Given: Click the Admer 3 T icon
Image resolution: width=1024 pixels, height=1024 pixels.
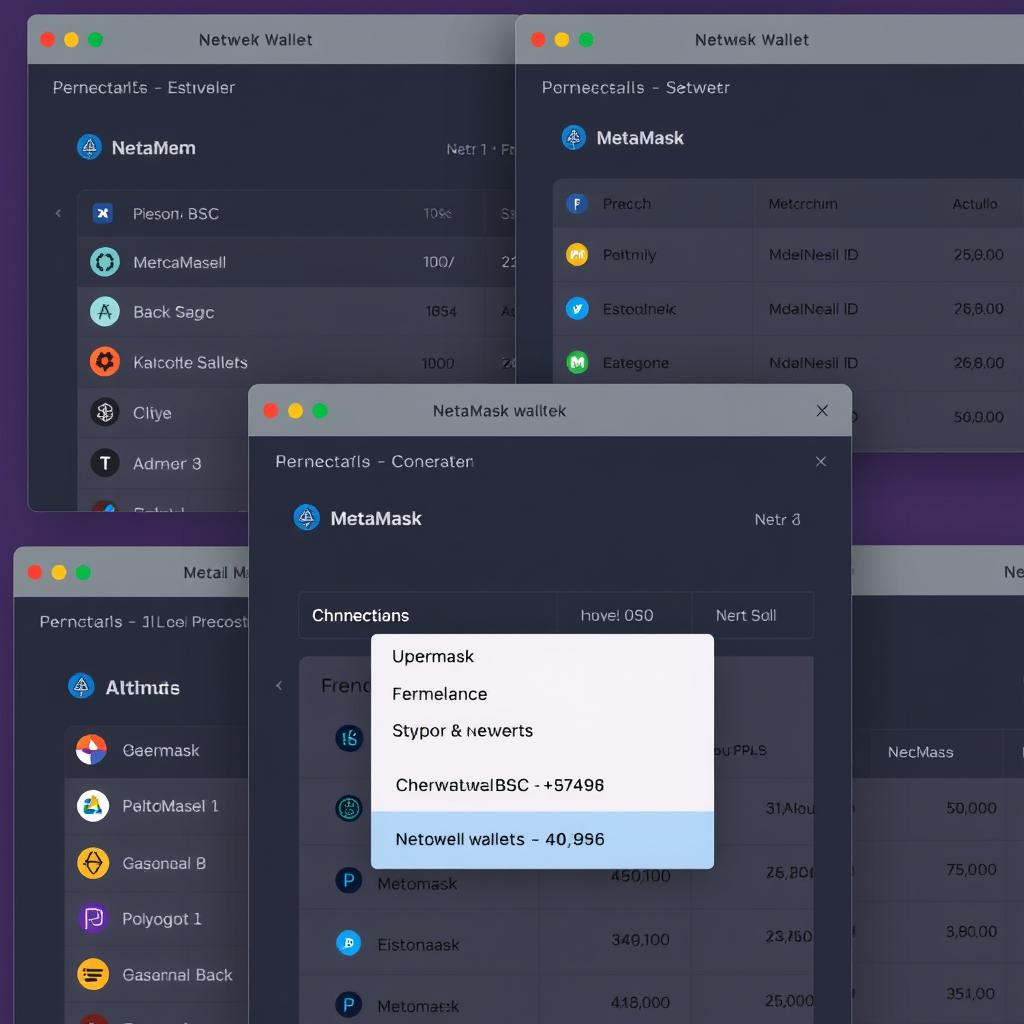Looking at the screenshot, I should tap(104, 463).
